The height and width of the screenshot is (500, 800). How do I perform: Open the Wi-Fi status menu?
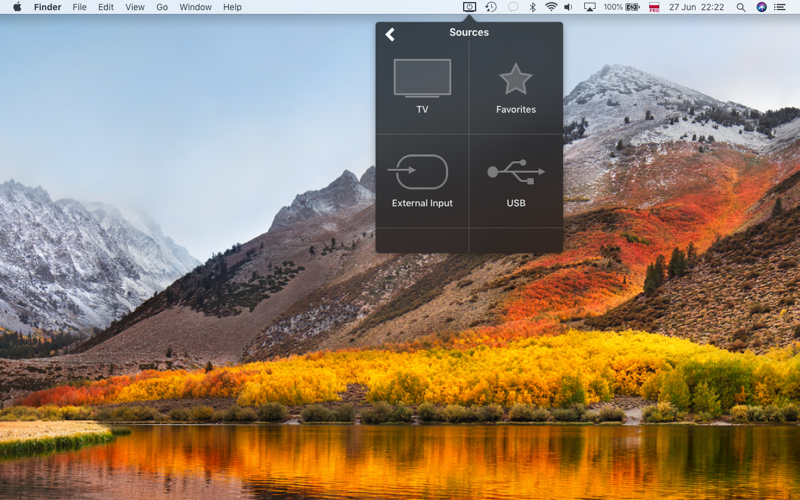pos(551,7)
